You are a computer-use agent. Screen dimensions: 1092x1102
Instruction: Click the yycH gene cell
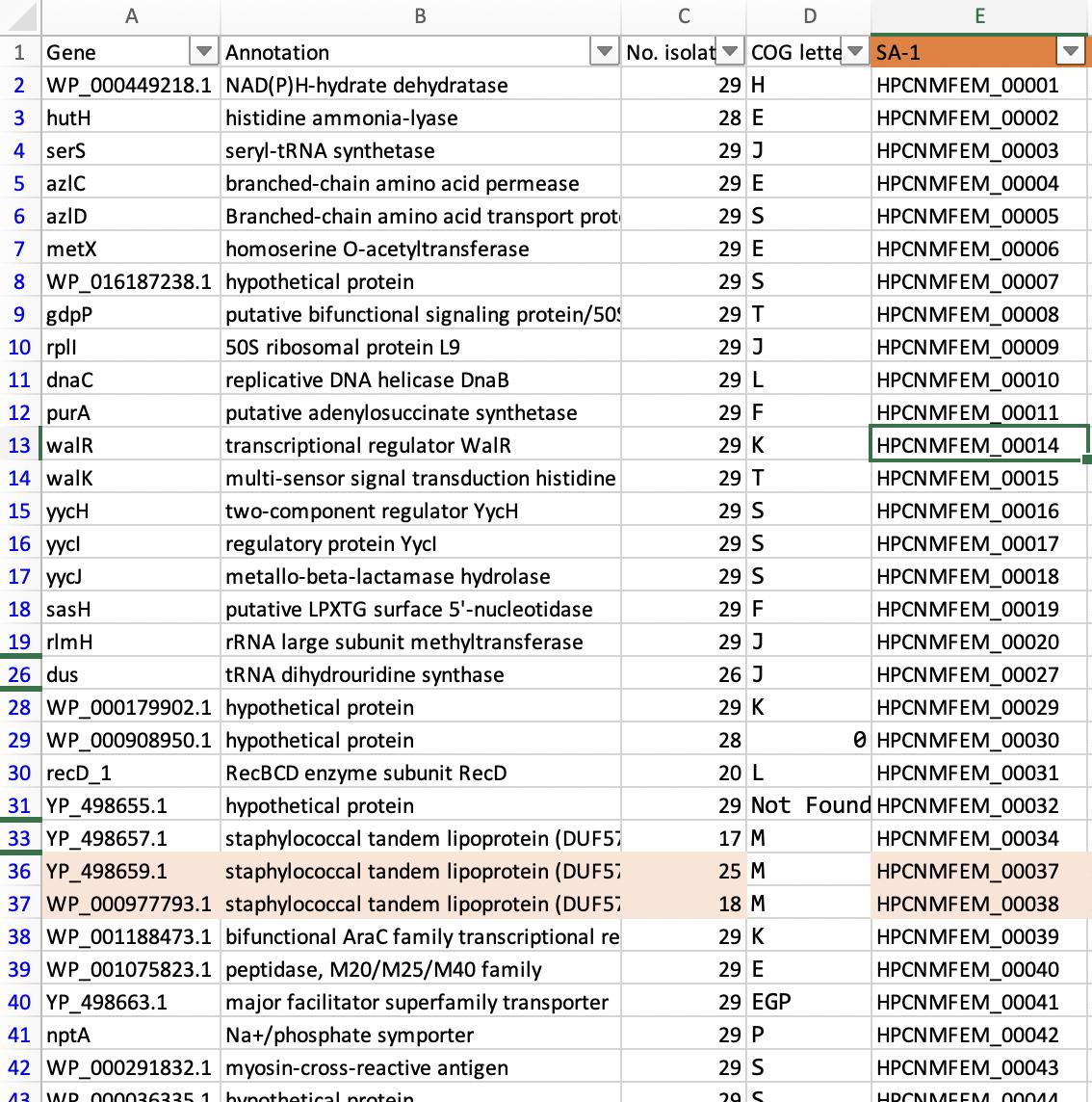[x=131, y=511]
